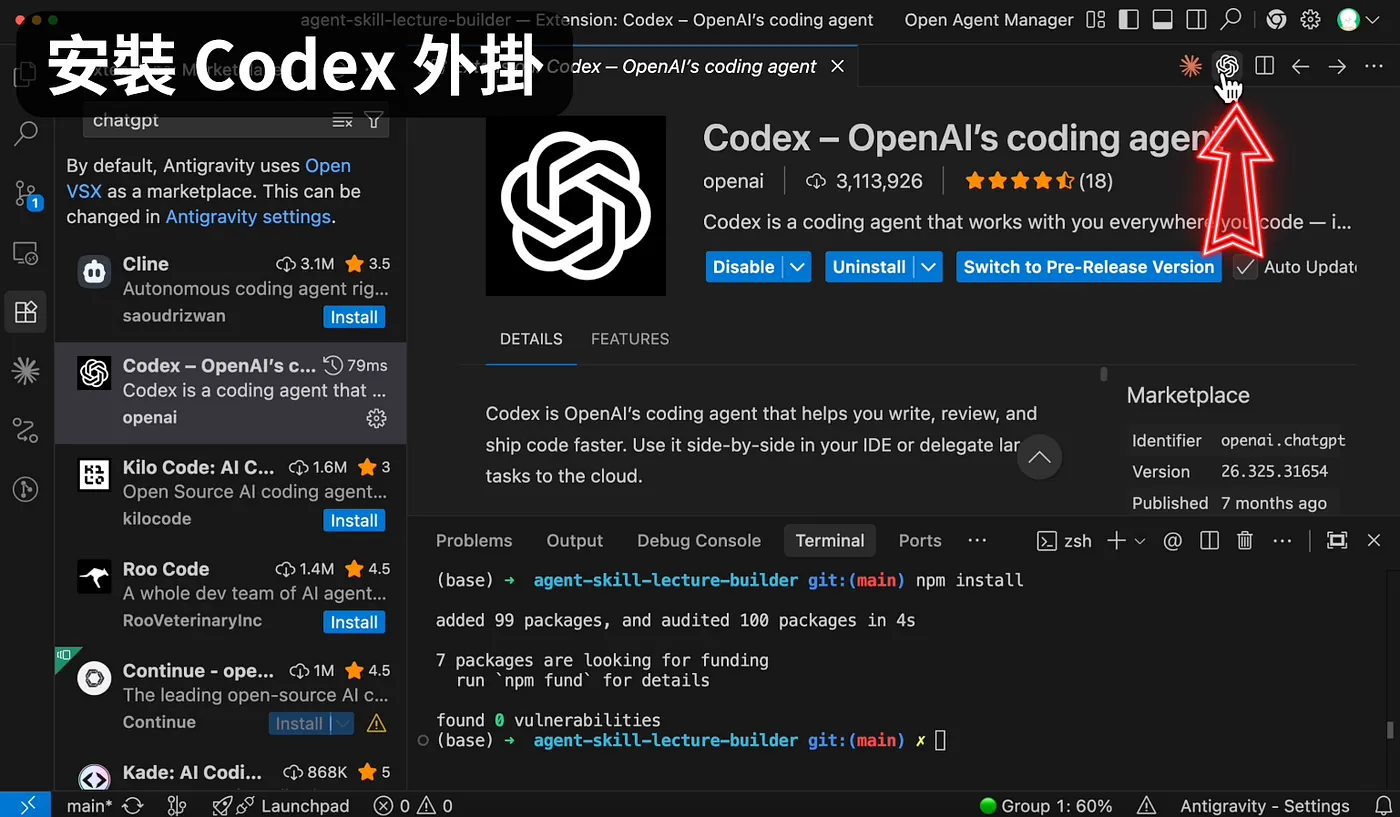Viewport: 1400px width, 817px height.
Task: Split the terminal in the panel
Action: (x=1209, y=541)
